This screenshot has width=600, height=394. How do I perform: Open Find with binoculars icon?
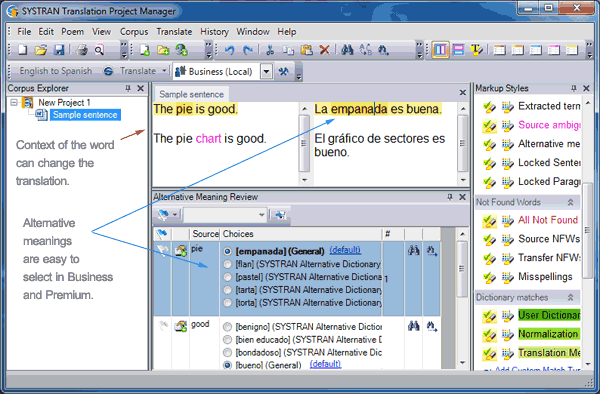point(347,50)
